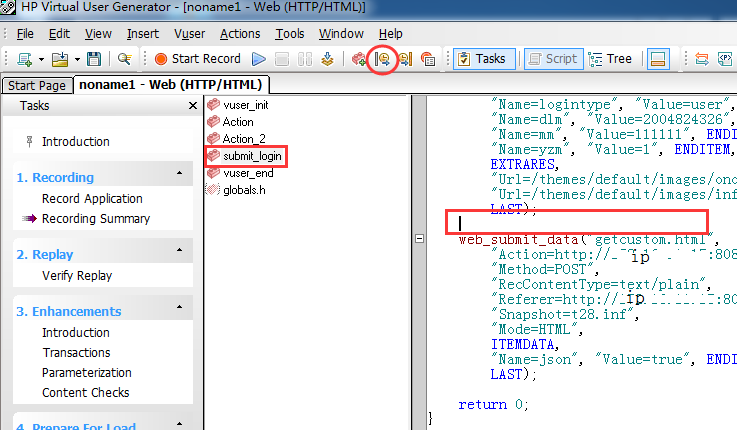Click the red rendezvous/comment toolbar icon
Screen dimensions: 737x430
(x=428, y=59)
